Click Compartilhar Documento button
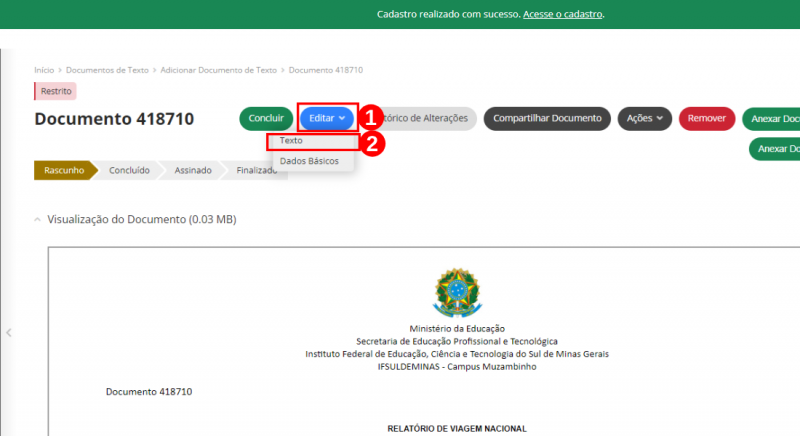Image resolution: width=800 pixels, height=436 pixels. (x=547, y=118)
